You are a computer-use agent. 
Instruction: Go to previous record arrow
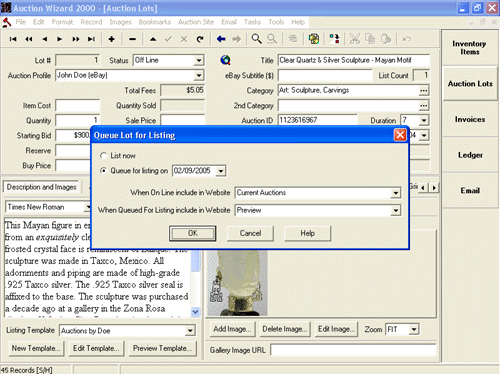point(44,39)
